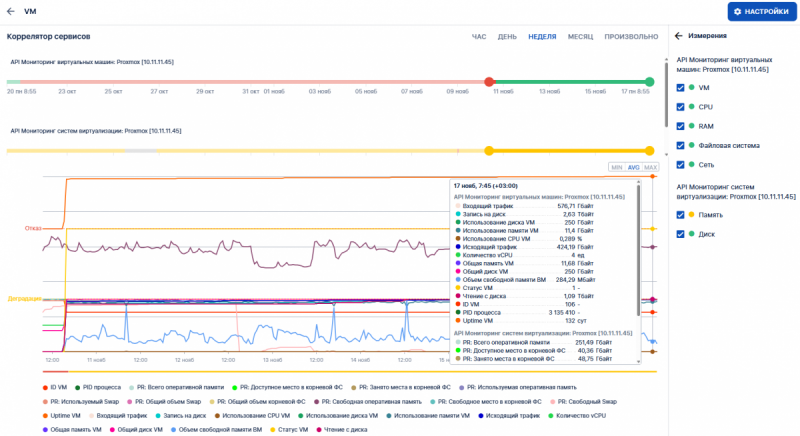
Task: Click the back arrow beside Измерения
Action: pos(679,36)
